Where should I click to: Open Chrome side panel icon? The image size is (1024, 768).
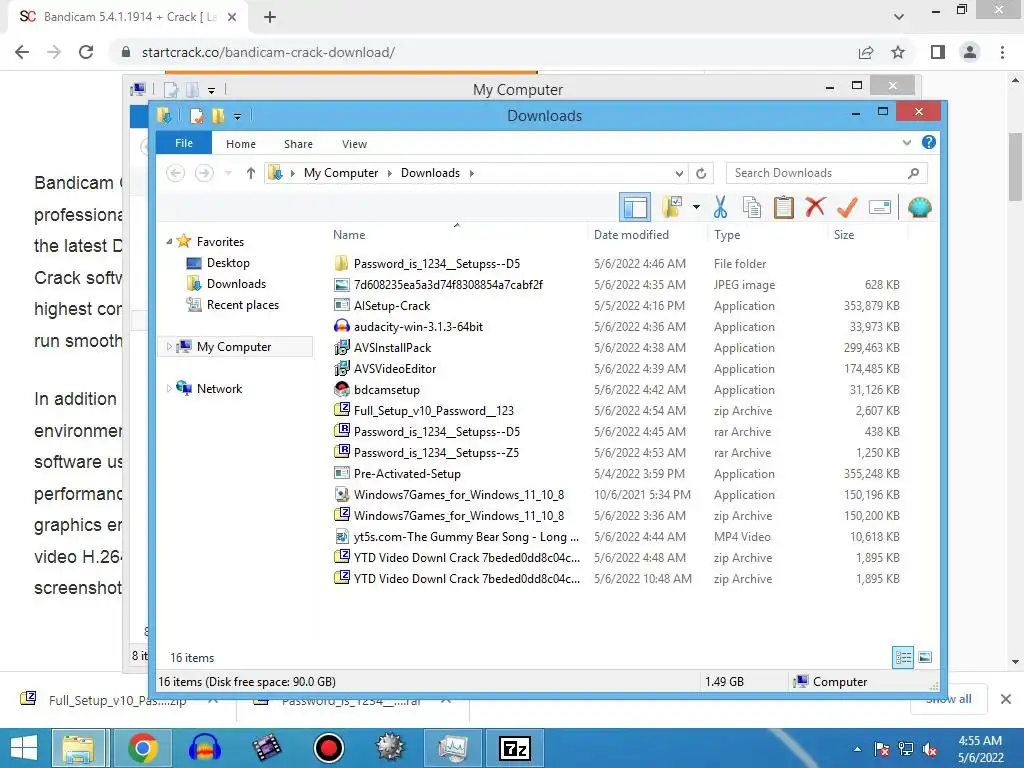(x=938, y=52)
